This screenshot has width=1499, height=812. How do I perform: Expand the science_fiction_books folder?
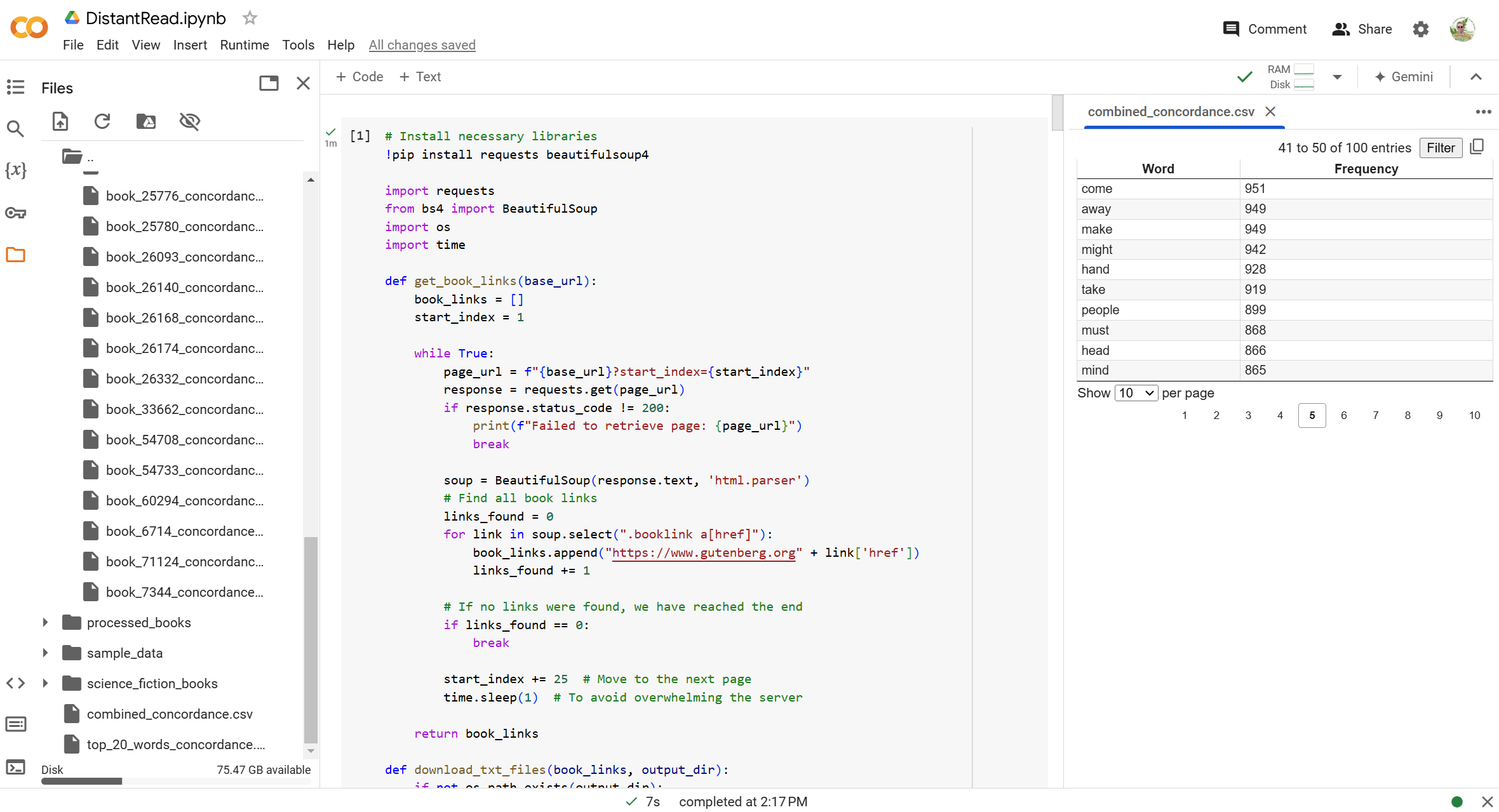(45, 684)
